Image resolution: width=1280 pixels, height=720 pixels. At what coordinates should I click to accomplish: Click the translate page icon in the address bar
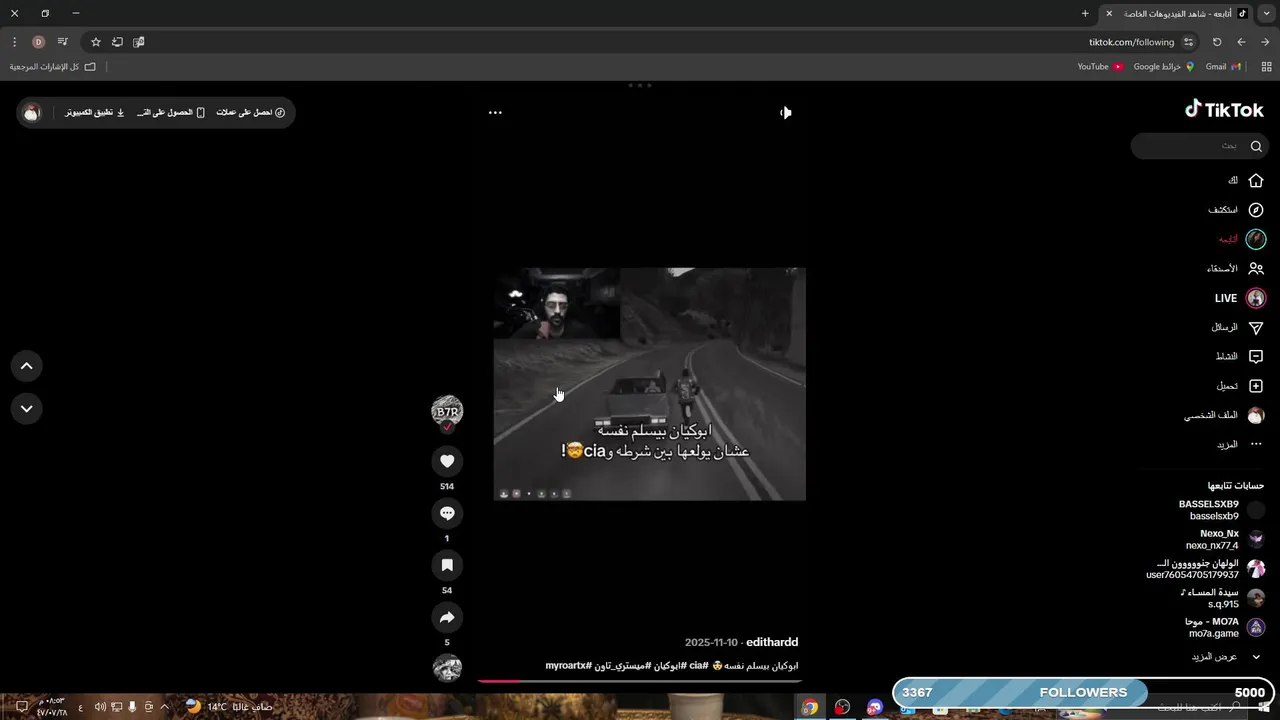click(x=139, y=42)
